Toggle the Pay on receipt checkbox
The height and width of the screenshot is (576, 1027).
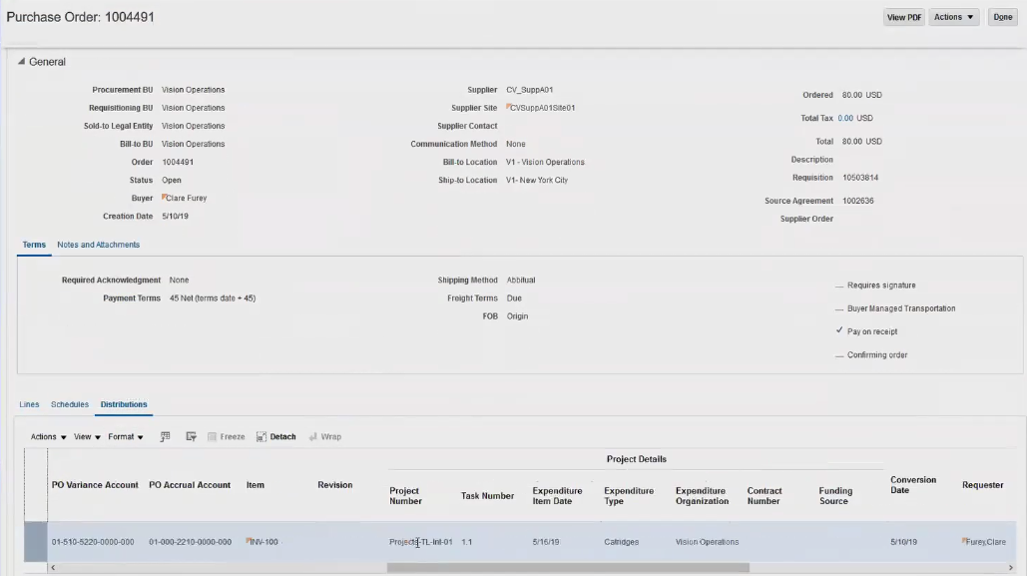[x=841, y=330]
